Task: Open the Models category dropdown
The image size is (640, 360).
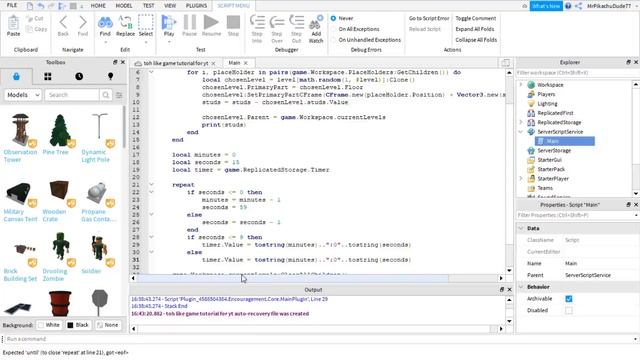Action: pos(23,95)
